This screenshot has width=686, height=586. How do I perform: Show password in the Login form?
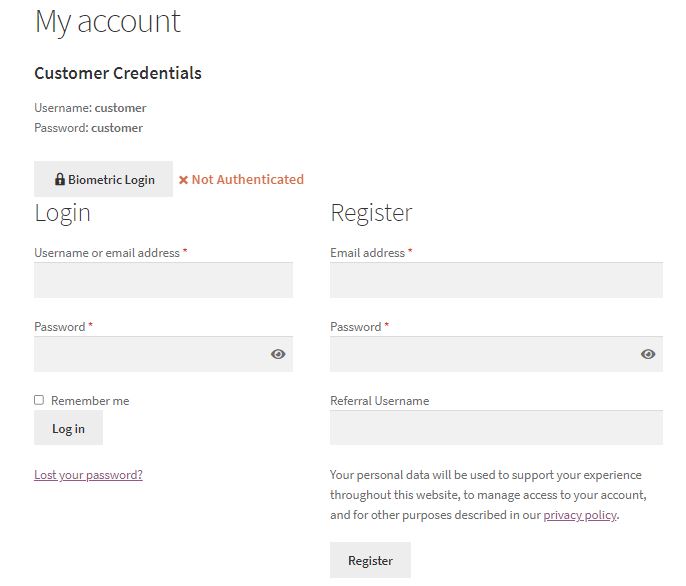coord(278,354)
